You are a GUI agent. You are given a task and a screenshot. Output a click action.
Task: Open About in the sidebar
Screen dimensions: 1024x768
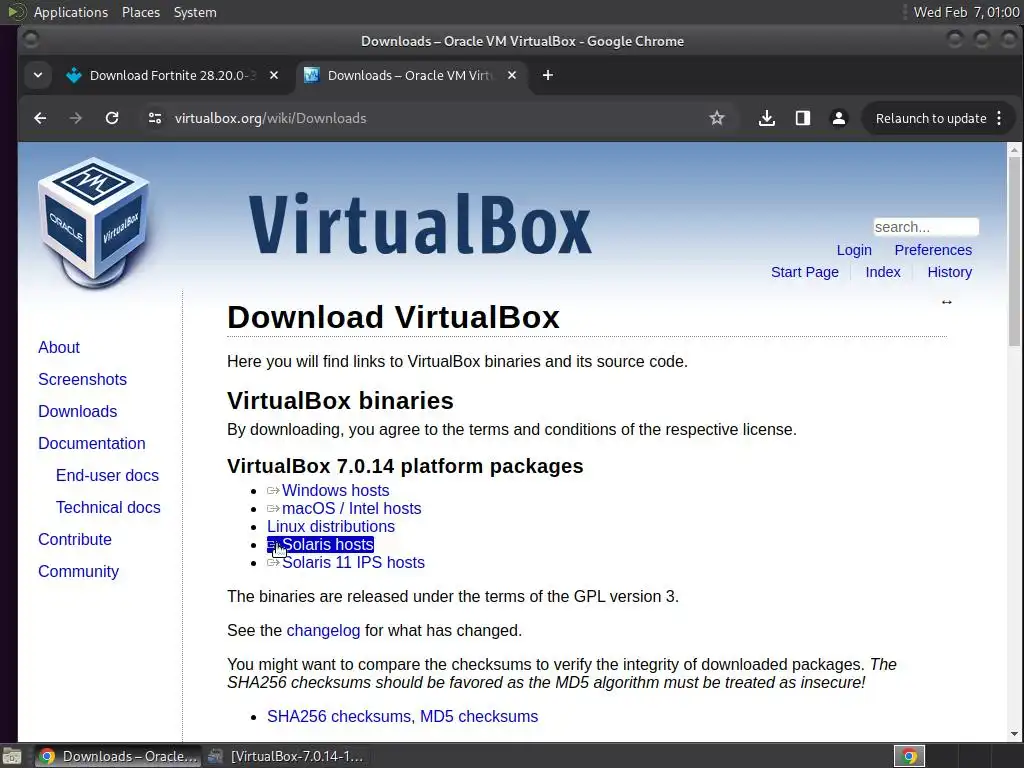coord(59,347)
